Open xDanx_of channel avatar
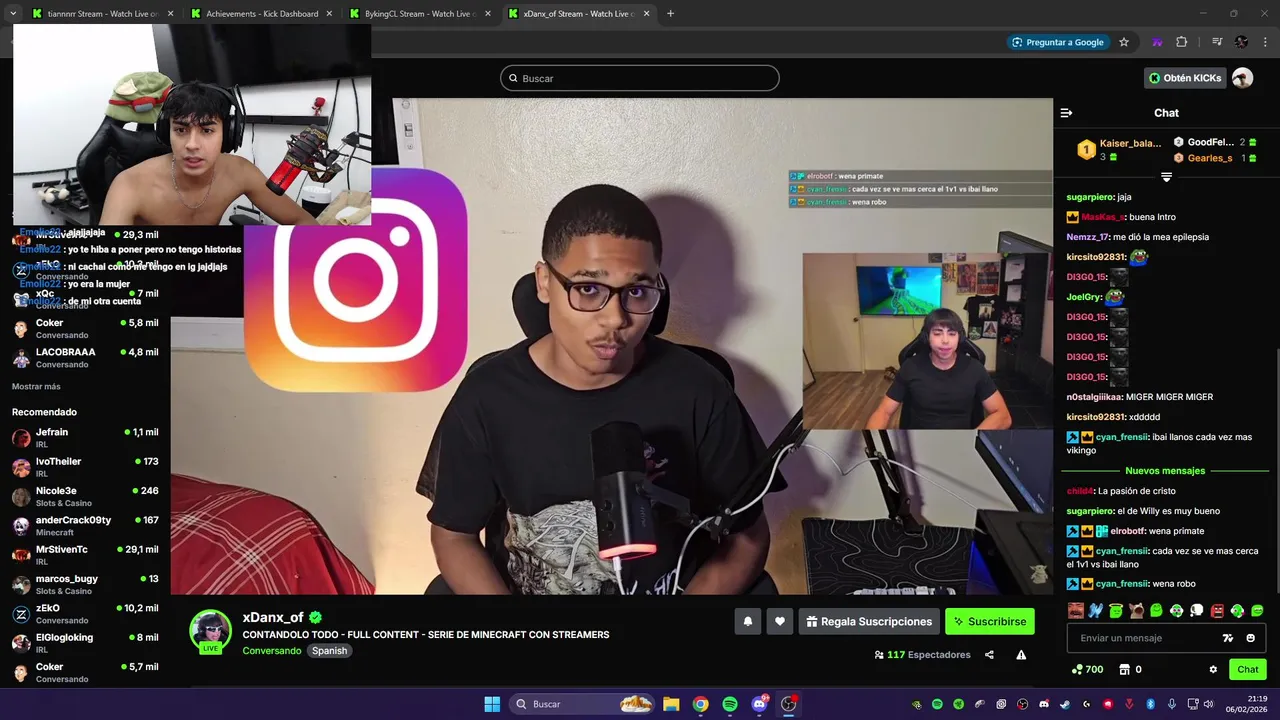This screenshot has width=1280, height=720. click(x=211, y=631)
